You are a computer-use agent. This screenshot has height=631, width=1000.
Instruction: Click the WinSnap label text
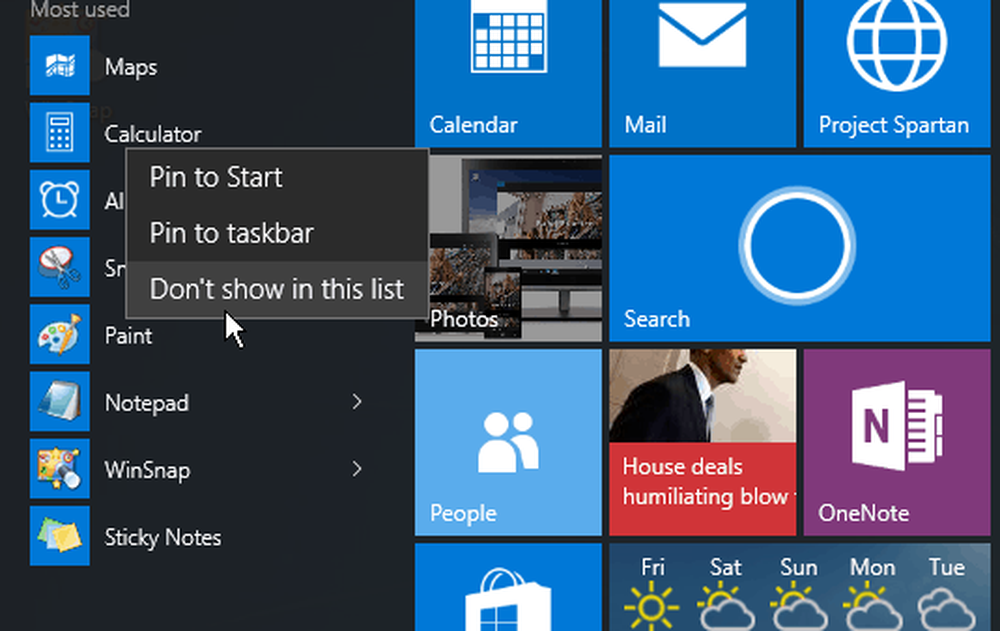coord(147,470)
